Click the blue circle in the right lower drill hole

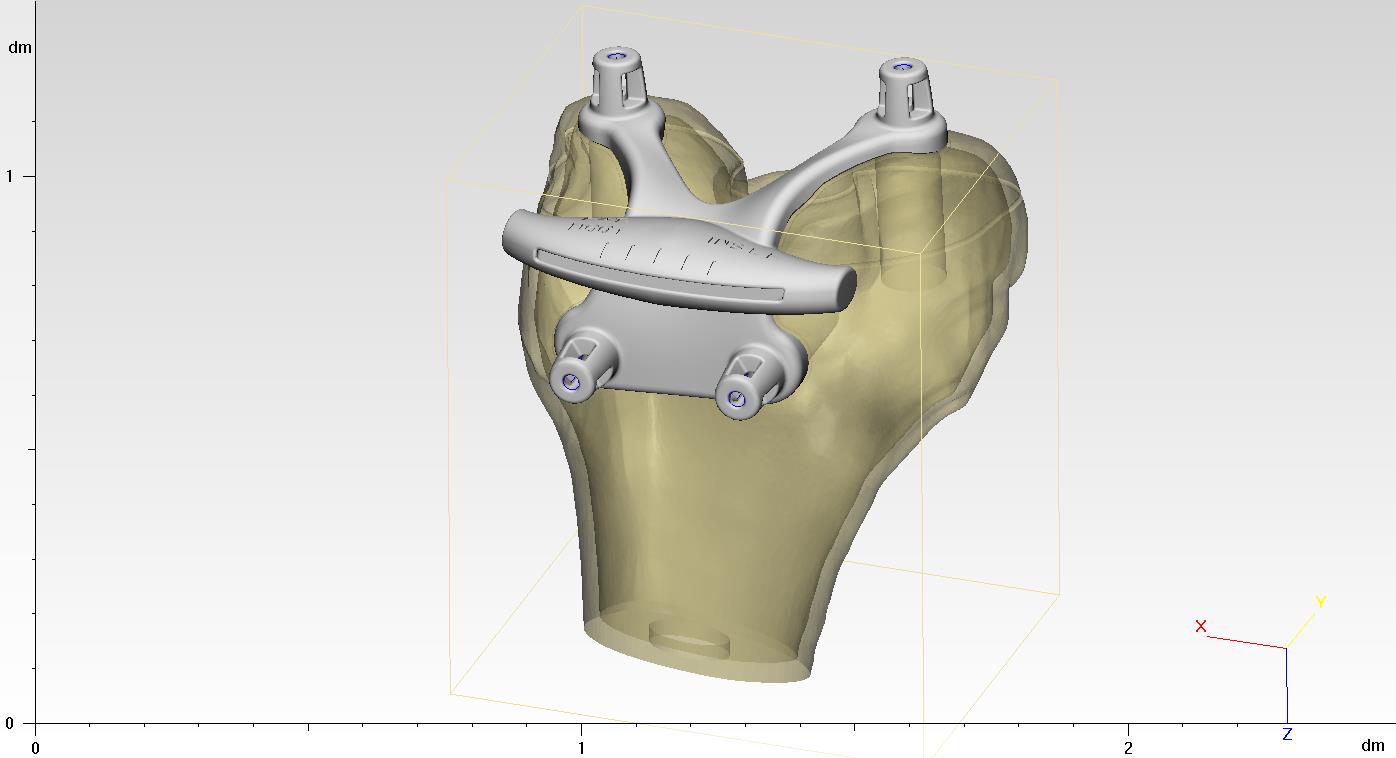[x=739, y=399]
